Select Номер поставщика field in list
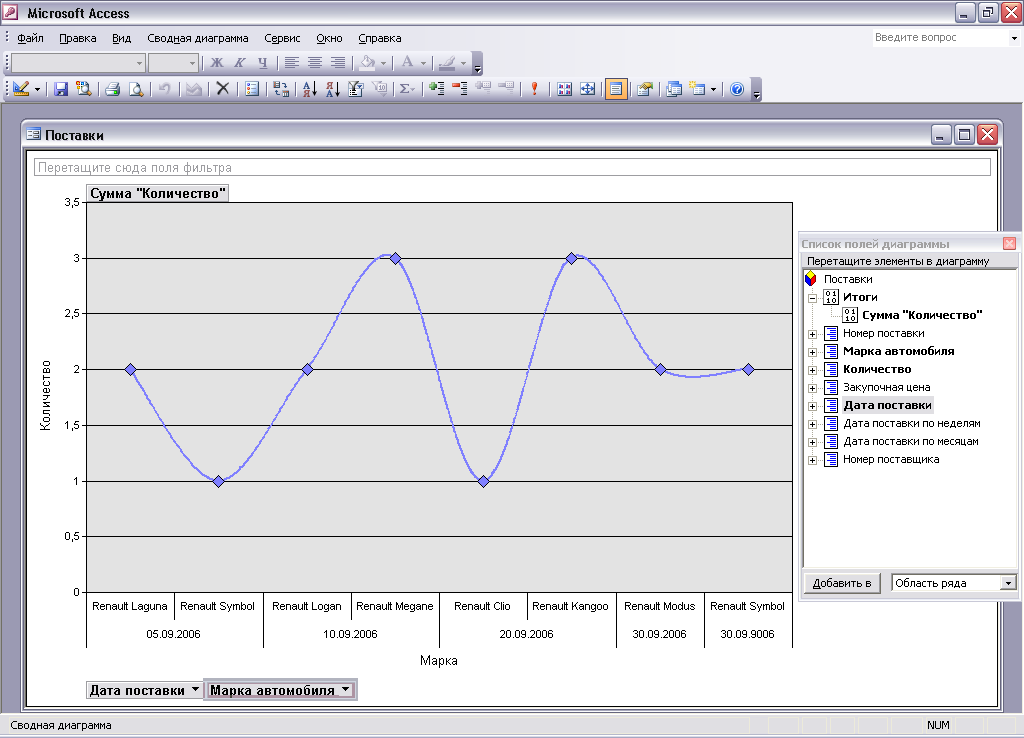Image resolution: width=1024 pixels, height=738 pixels. coord(891,460)
